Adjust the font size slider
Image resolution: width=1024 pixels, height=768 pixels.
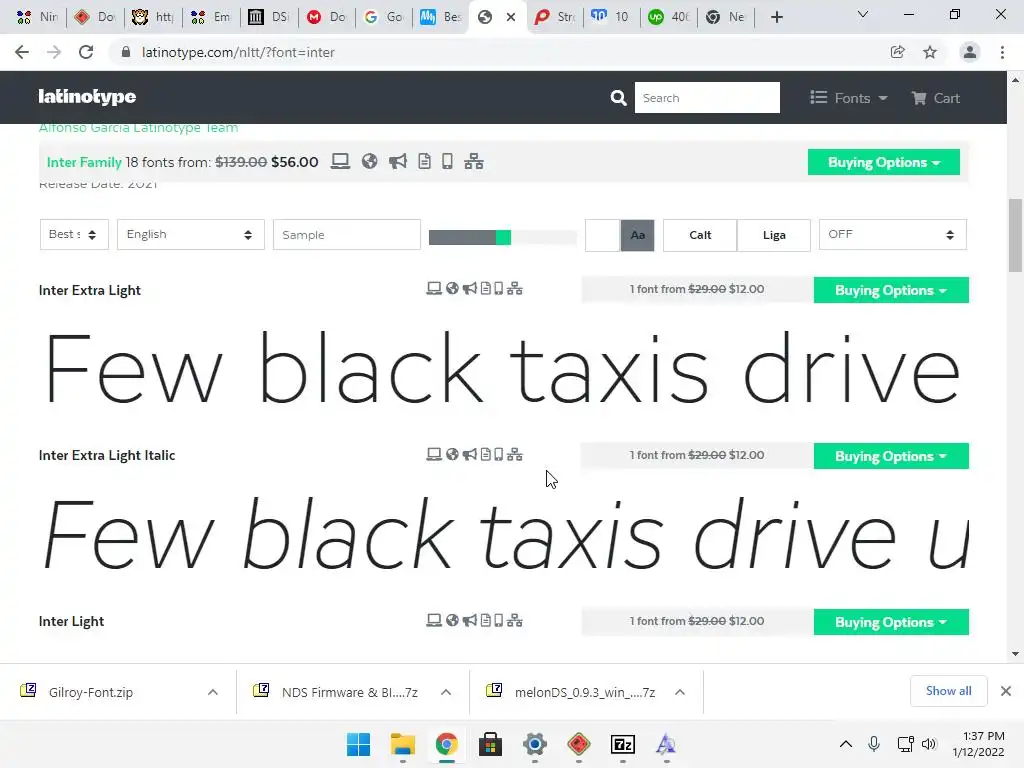click(502, 238)
